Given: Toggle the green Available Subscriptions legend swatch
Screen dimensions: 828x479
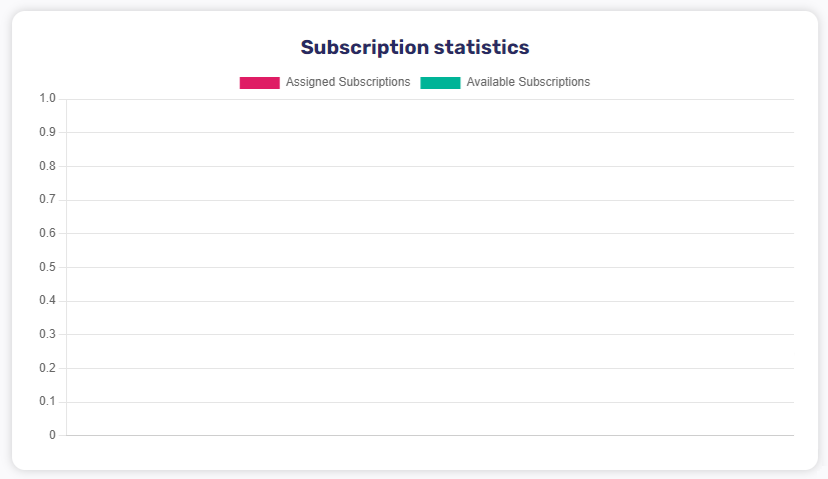Looking at the screenshot, I should point(440,83).
